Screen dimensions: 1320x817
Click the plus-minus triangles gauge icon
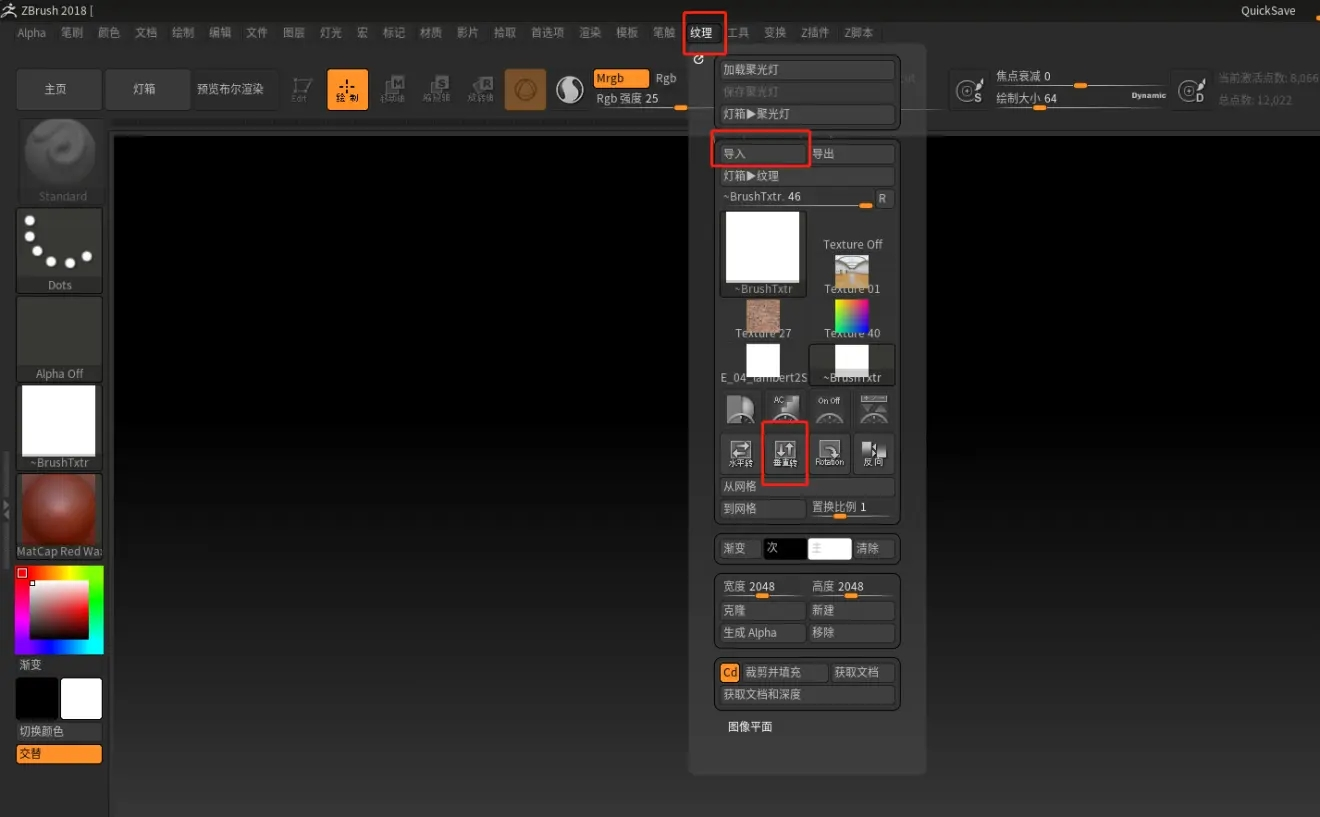tap(873, 409)
